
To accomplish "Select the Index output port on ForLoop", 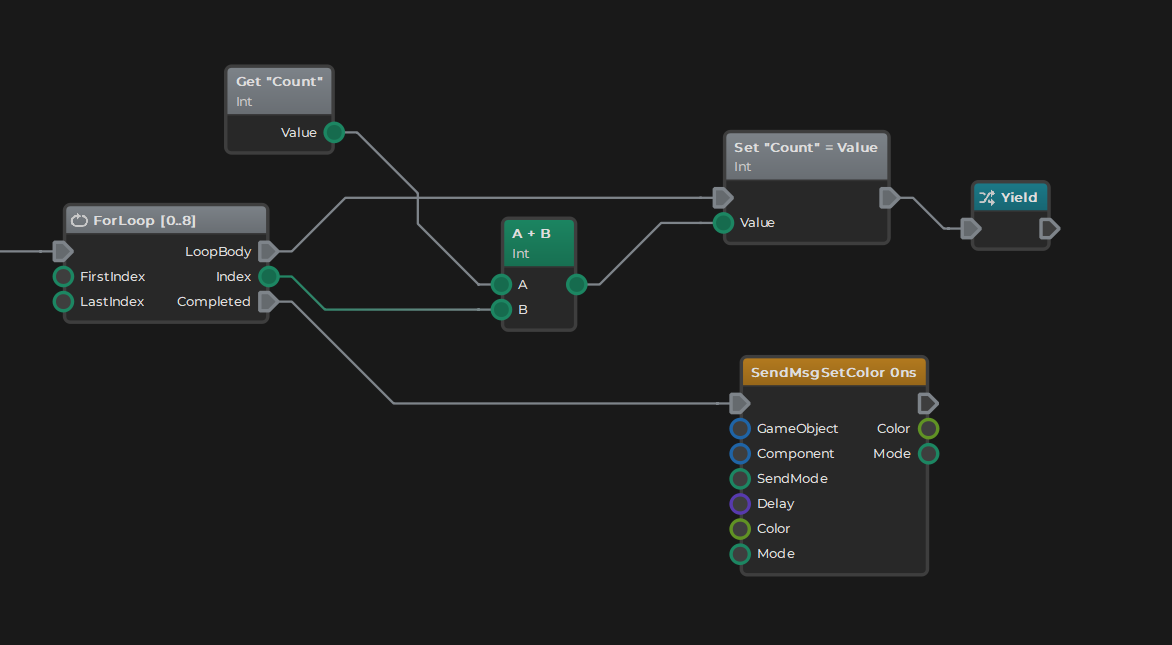I will (x=269, y=277).
